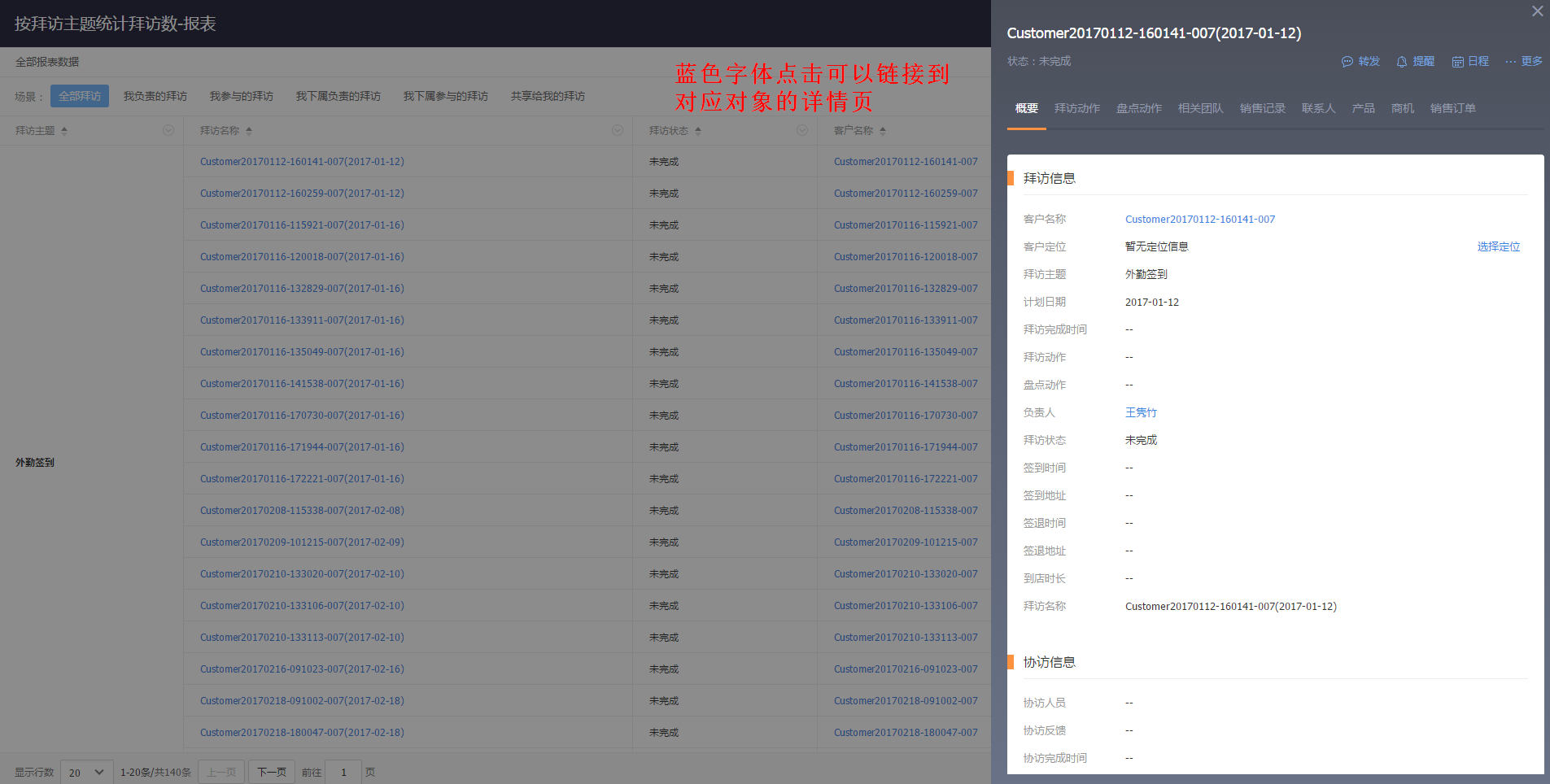The height and width of the screenshot is (784, 1550).
Task: Switch to the 拜访动作 tab
Action: tap(1076, 108)
